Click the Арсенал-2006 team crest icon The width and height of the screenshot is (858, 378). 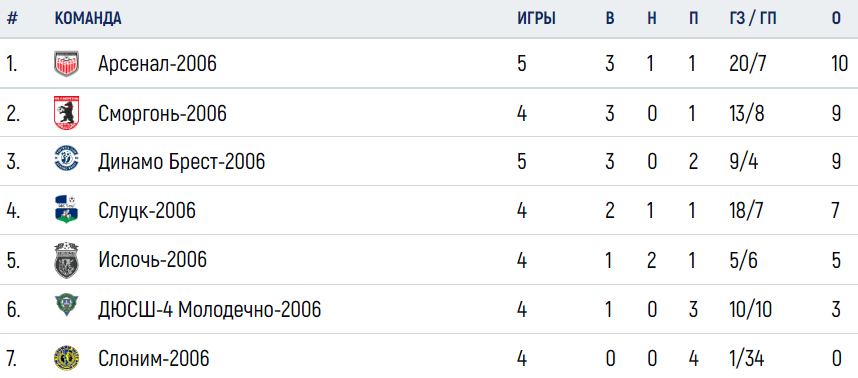click(67, 64)
